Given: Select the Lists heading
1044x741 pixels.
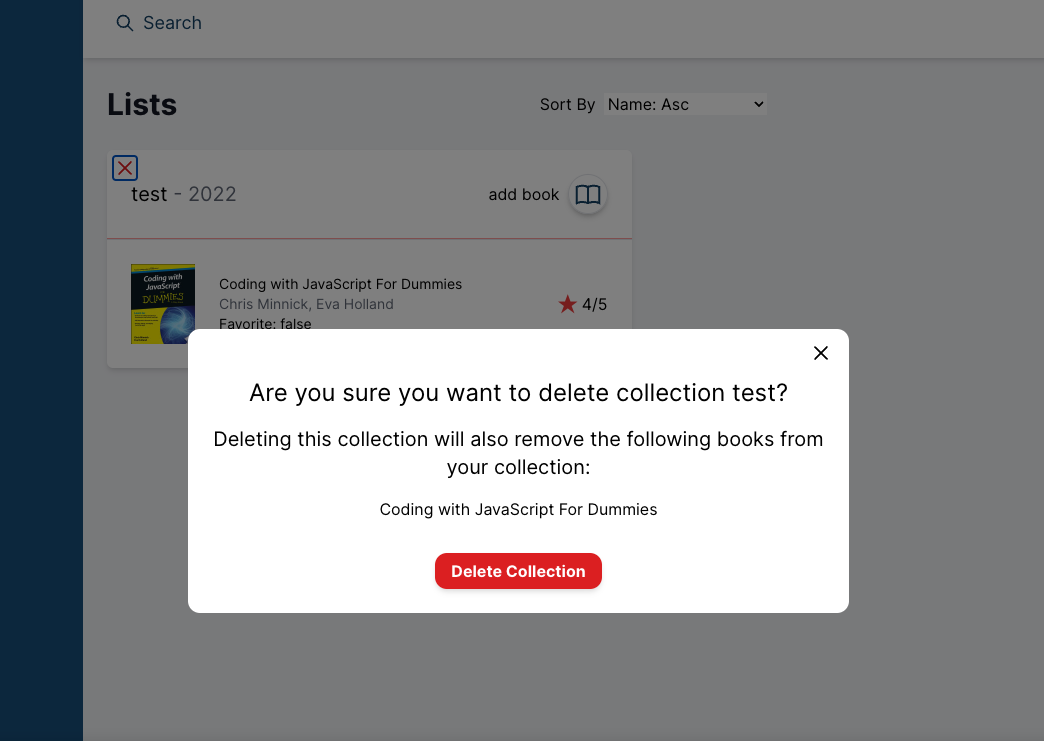Looking at the screenshot, I should [141, 104].
